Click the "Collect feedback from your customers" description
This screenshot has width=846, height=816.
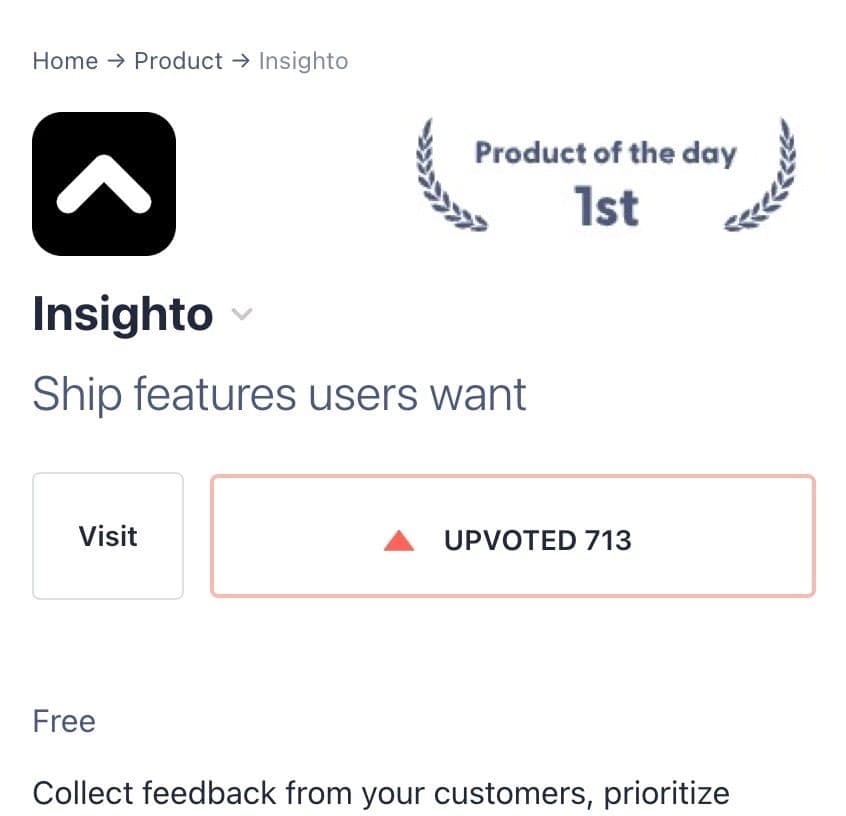pos(380,793)
